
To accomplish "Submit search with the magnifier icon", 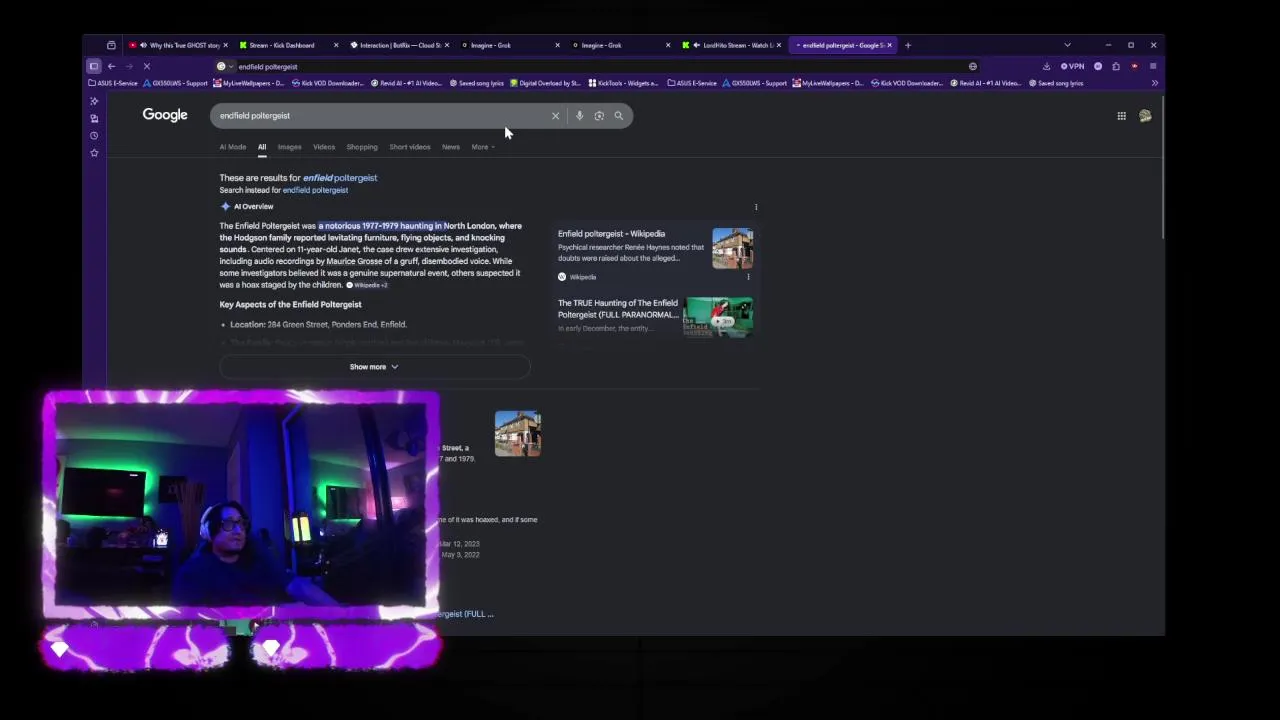I will [x=619, y=116].
